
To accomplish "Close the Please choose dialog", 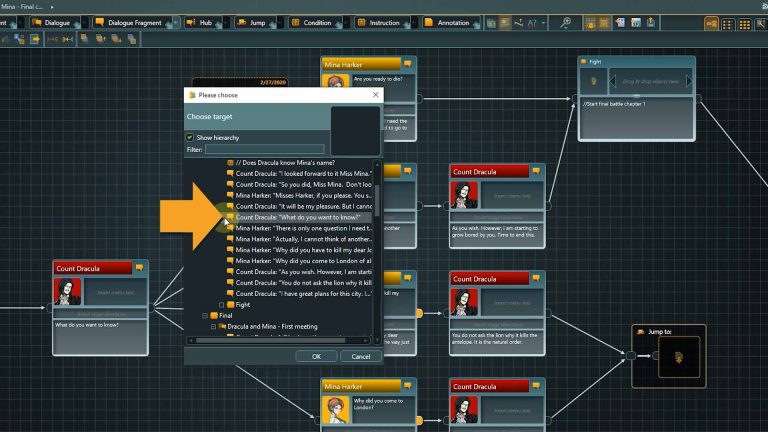I will point(376,95).
